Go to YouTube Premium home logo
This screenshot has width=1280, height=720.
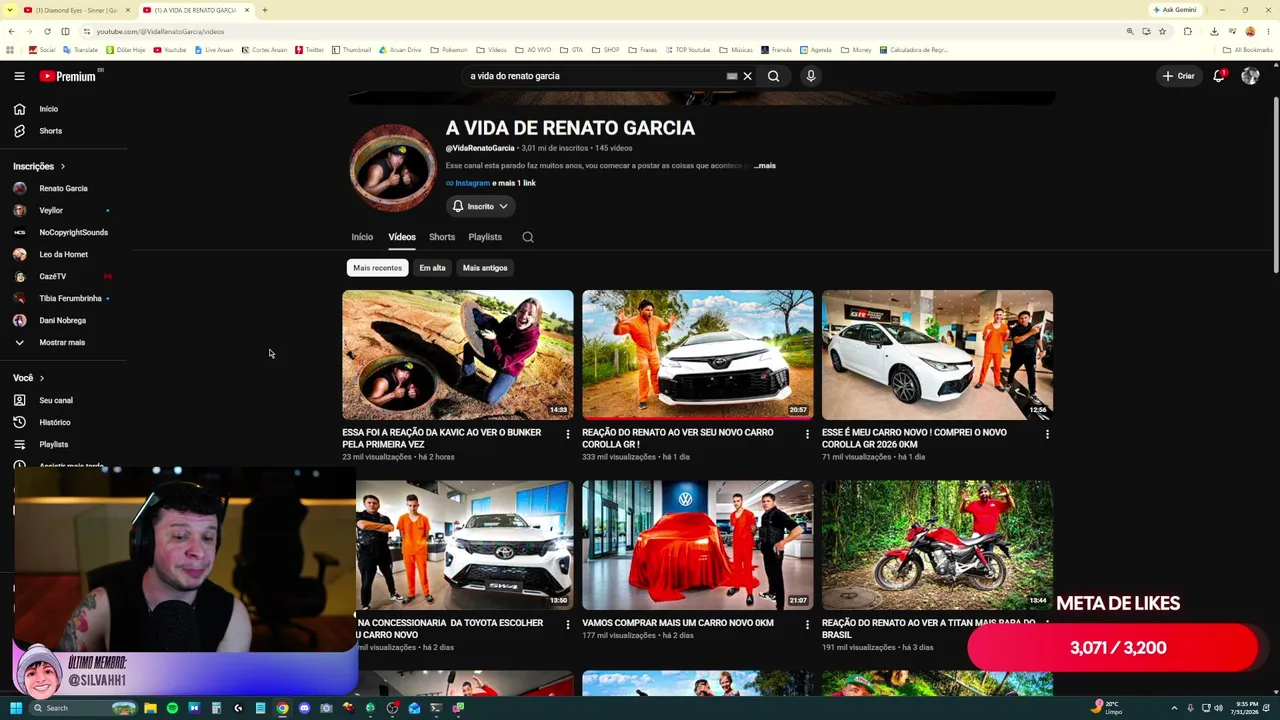click(x=68, y=76)
